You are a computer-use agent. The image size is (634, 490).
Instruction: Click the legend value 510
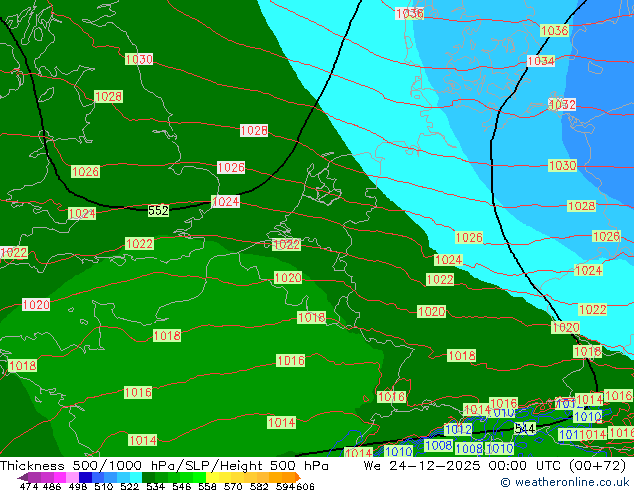point(104,486)
